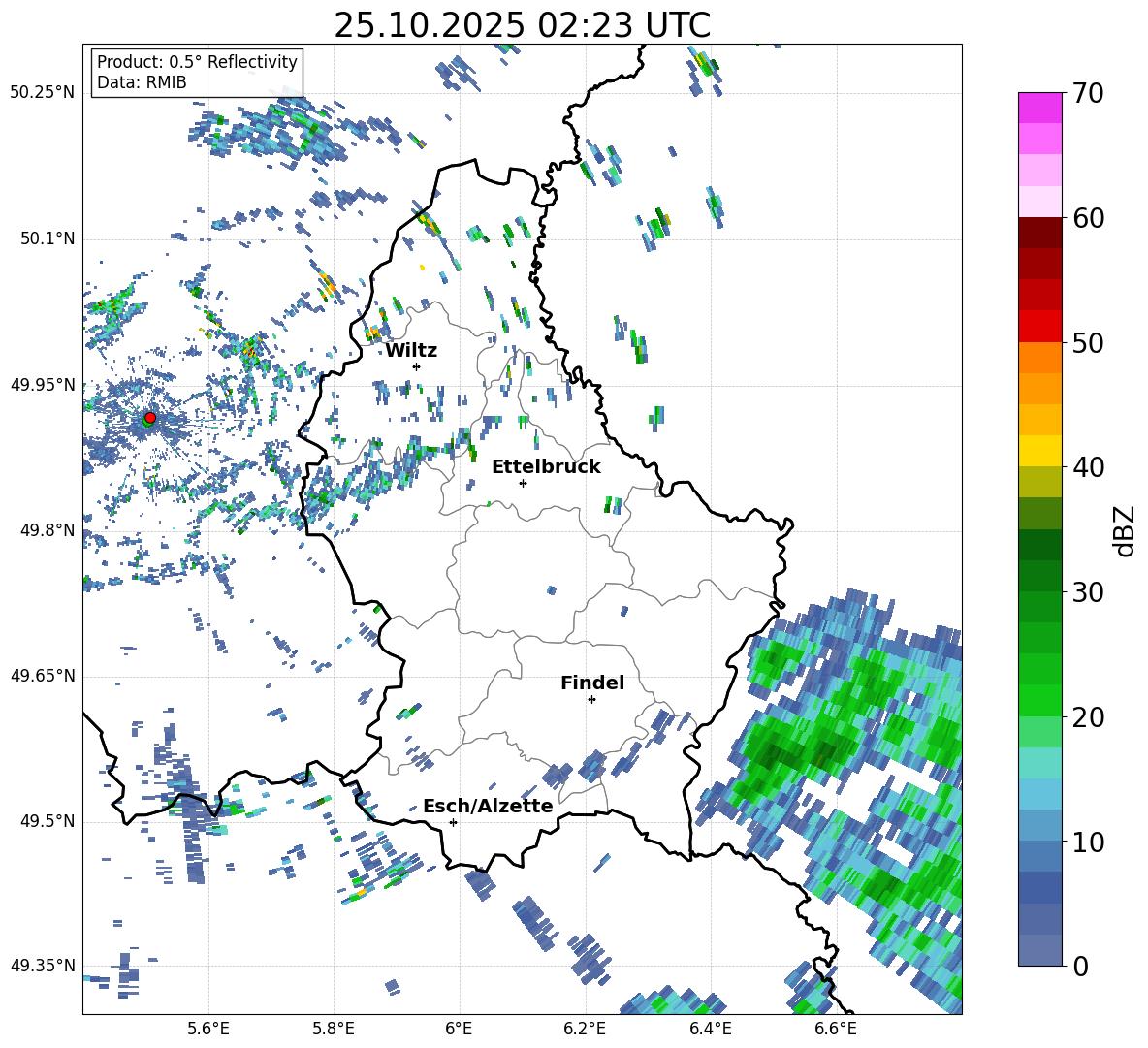1148x1048 pixels.
Task: Click the dark green swatch above 30 tick
Action: (1039, 576)
